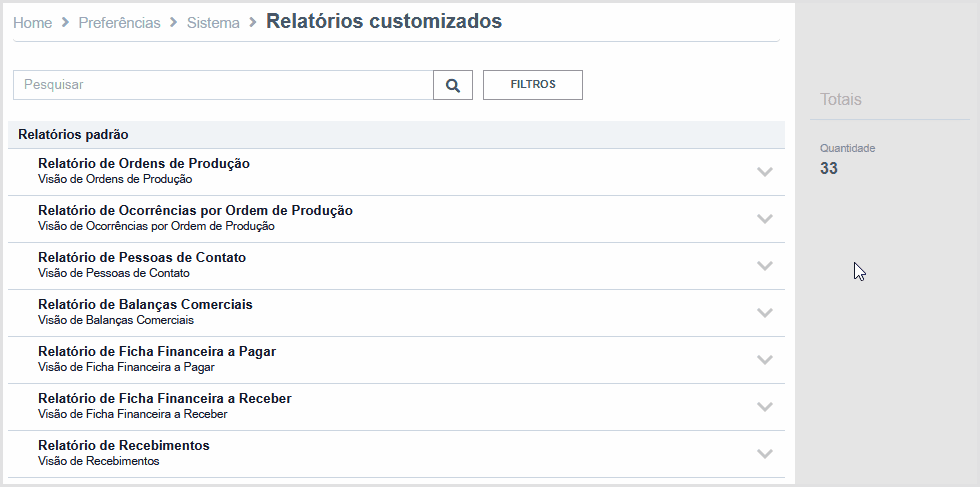Open the FILTROS button

(533, 85)
